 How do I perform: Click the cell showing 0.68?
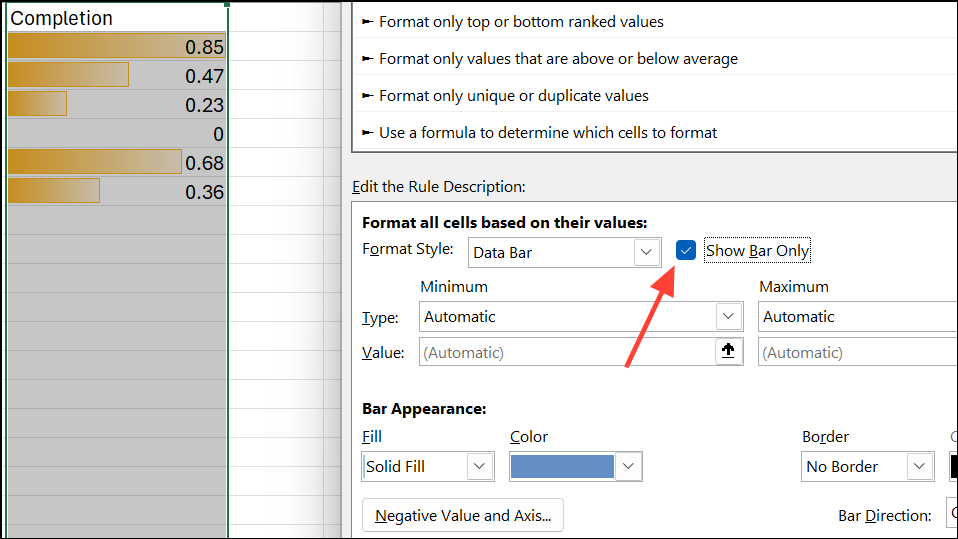pyautogui.click(x=116, y=163)
